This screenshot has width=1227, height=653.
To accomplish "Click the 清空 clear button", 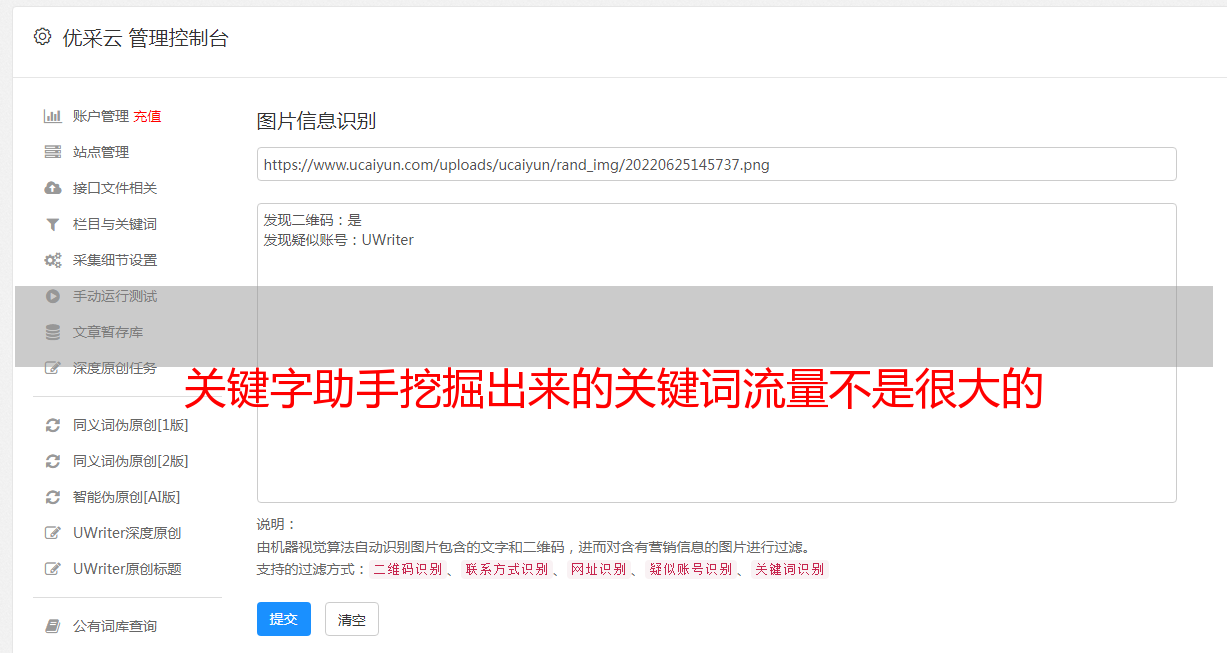I will coord(352,619).
